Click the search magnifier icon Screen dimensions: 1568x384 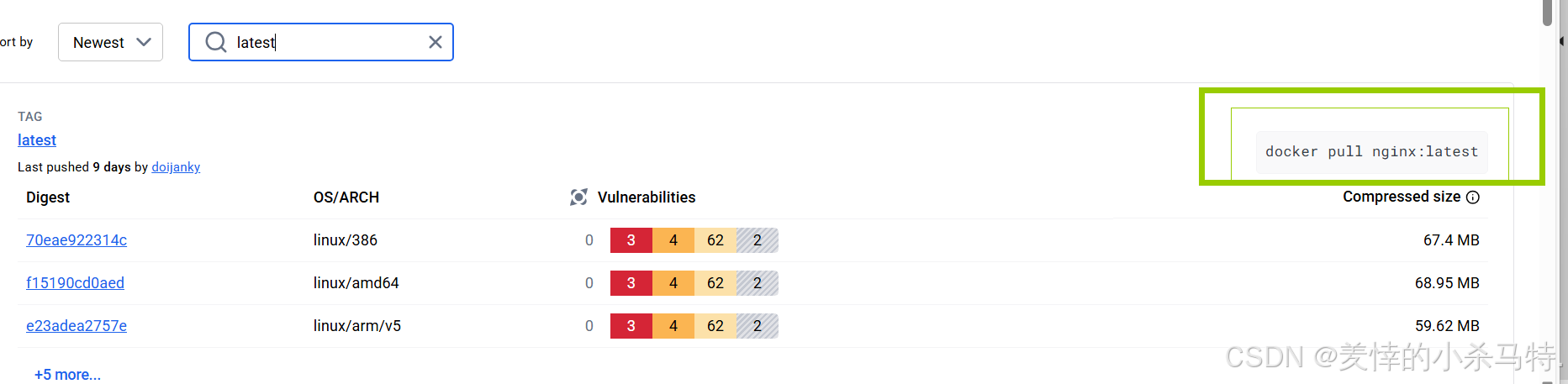pyautogui.click(x=216, y=42)
